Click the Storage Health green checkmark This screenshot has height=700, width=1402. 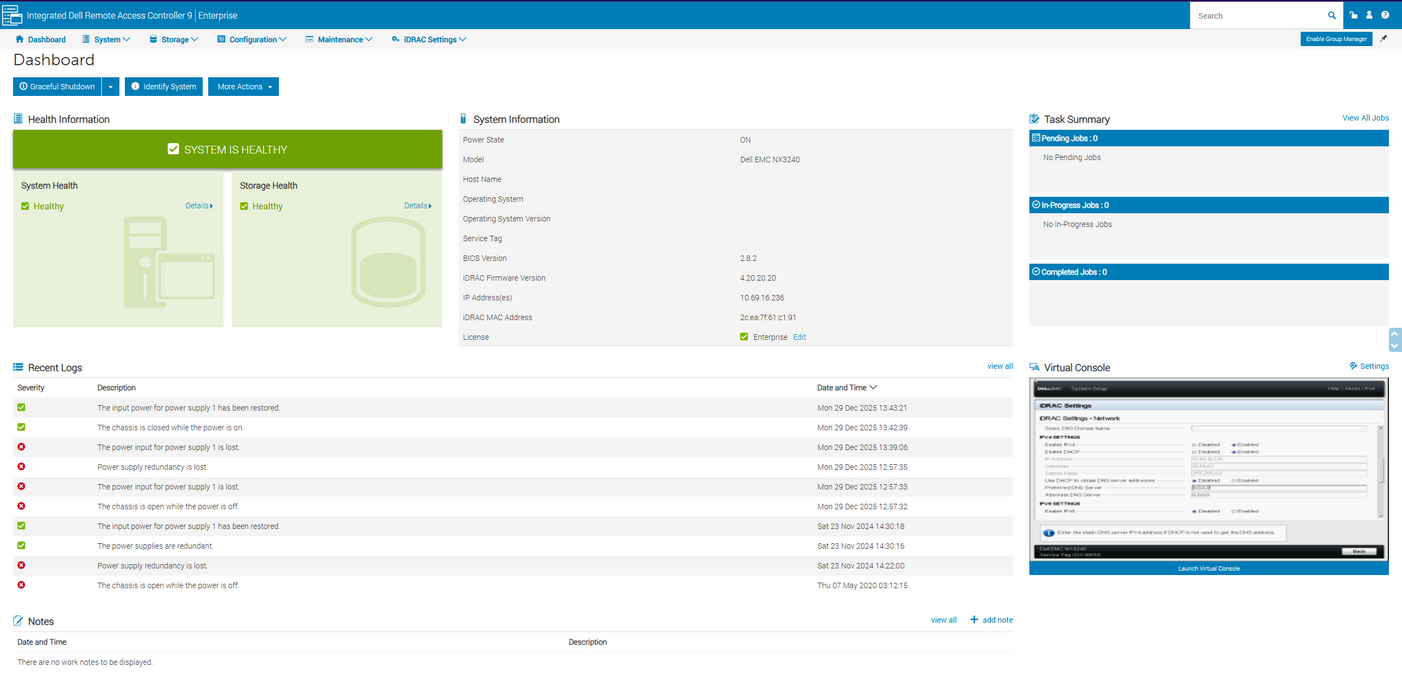point(244,206)
